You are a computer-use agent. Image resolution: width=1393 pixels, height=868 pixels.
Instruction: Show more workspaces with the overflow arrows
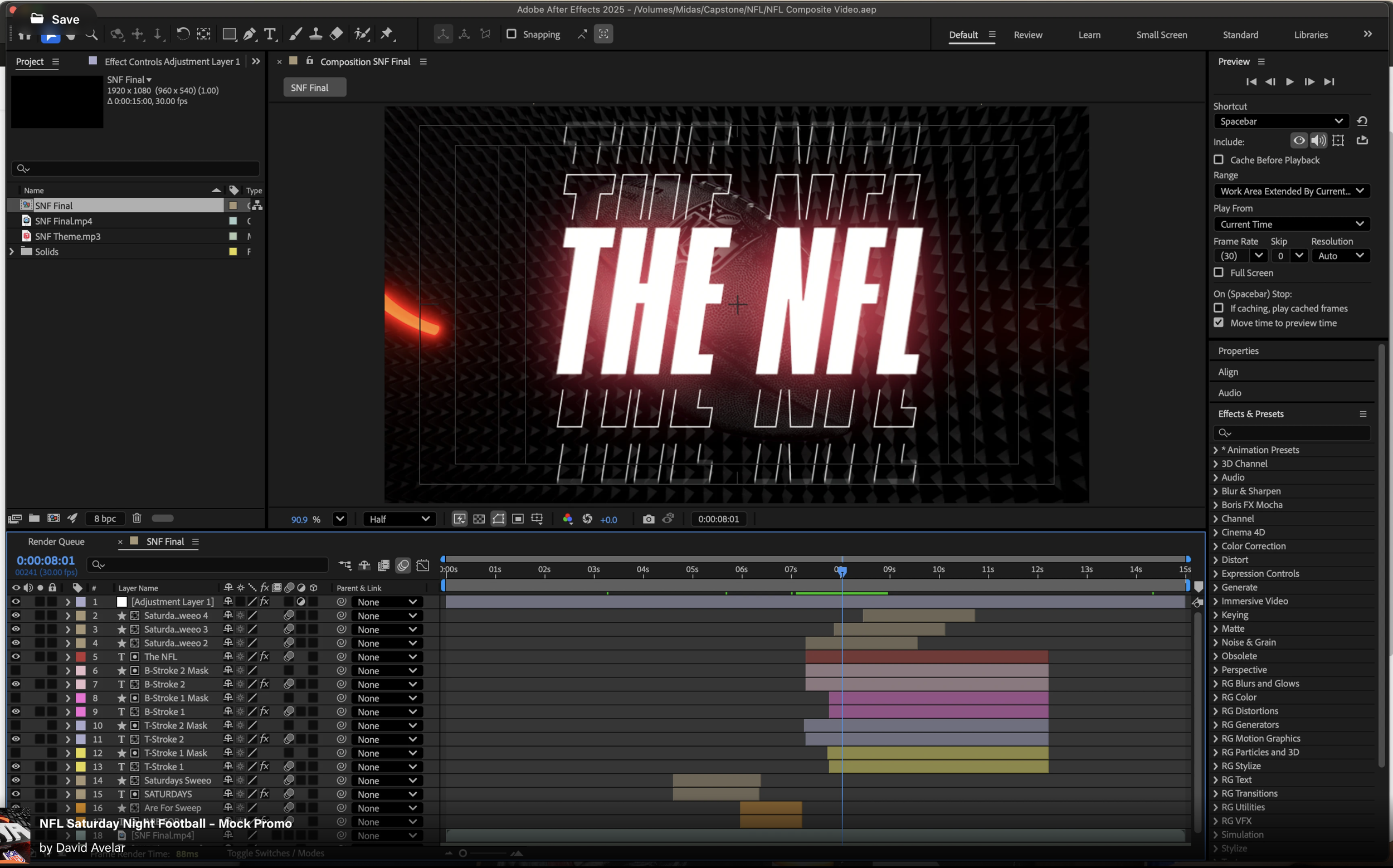(1368, 34)
